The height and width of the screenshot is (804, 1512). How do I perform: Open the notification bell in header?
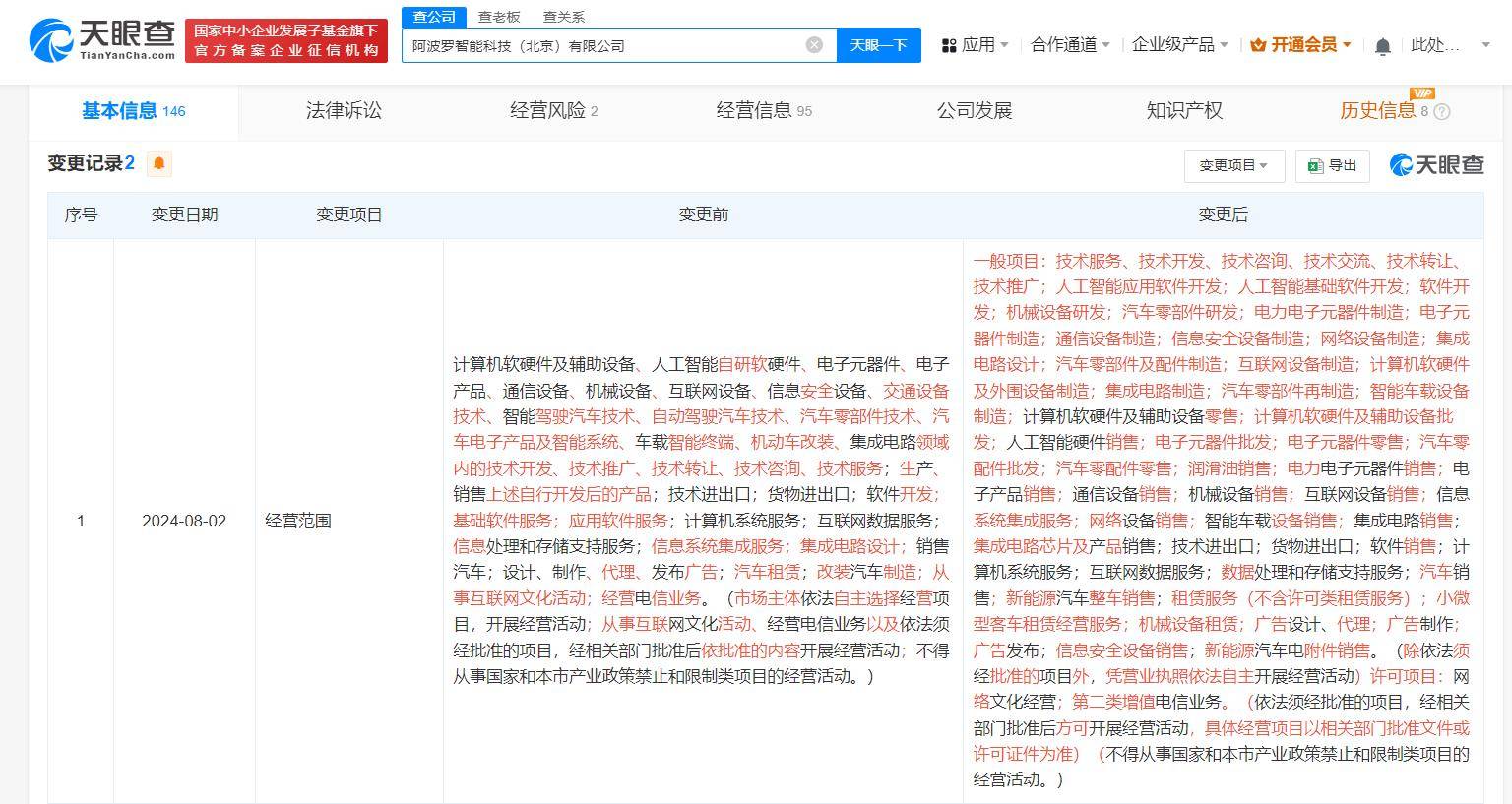1382,45
